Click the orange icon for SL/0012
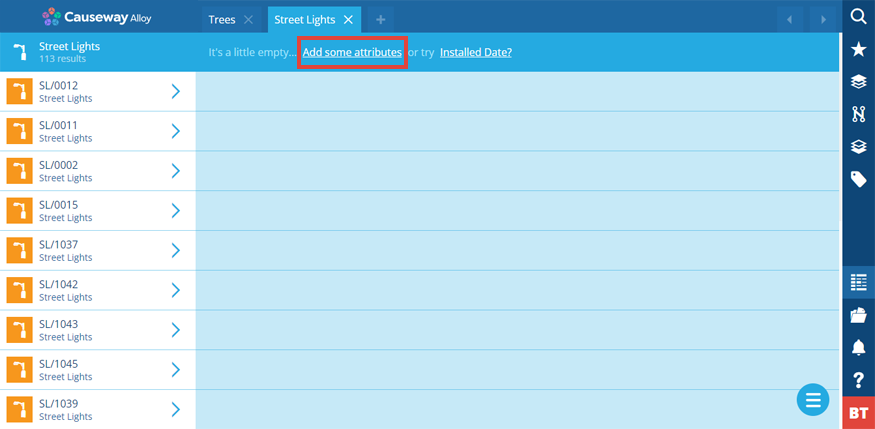The image size is (875, 429). (x=20, y=91)
